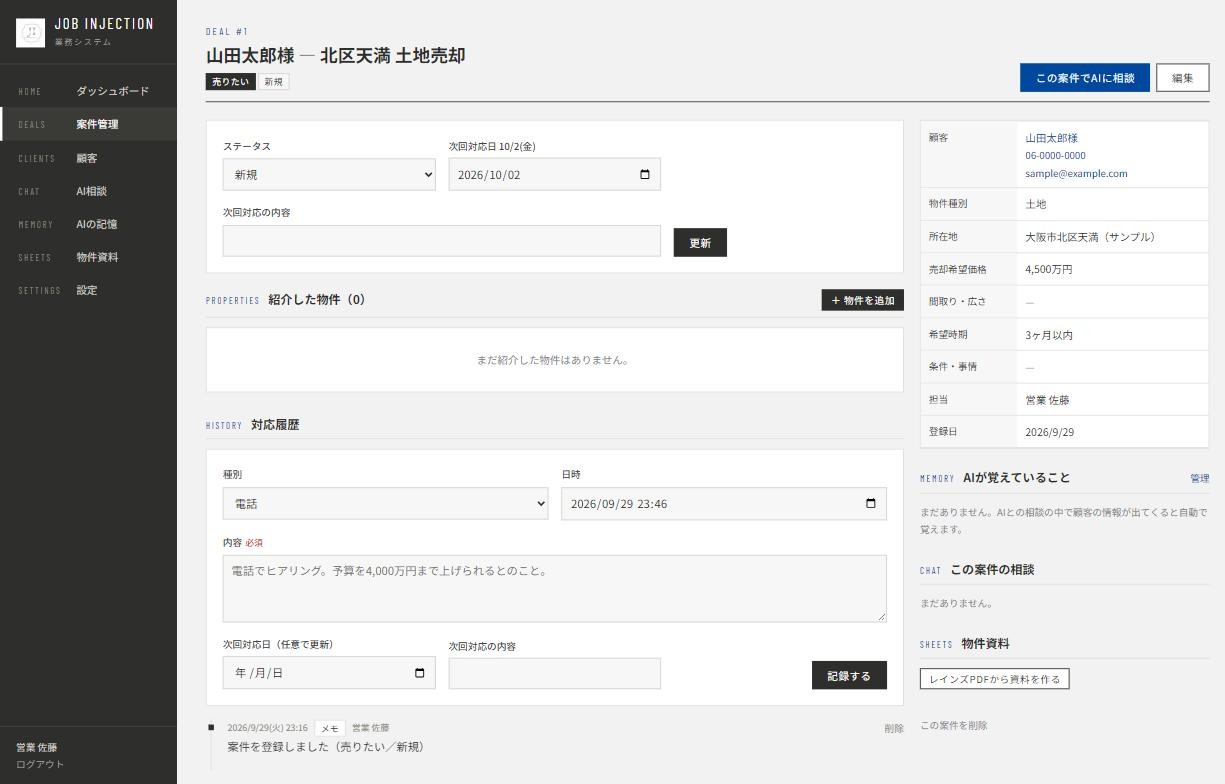
Task: Click the 売りたい tag under title
Action: point(230,82)
